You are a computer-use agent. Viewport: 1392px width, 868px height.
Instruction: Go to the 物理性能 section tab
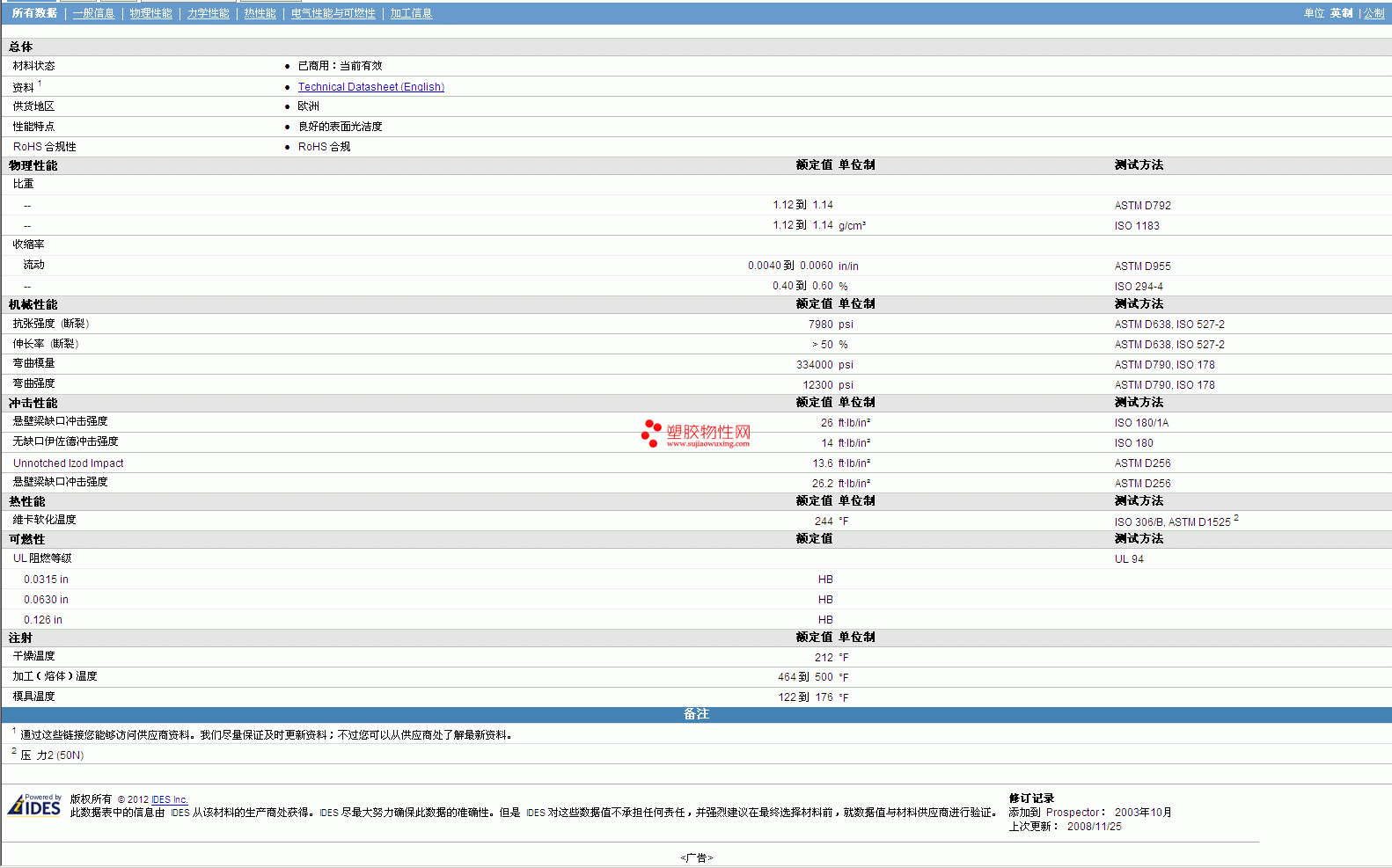pos(150,13)
